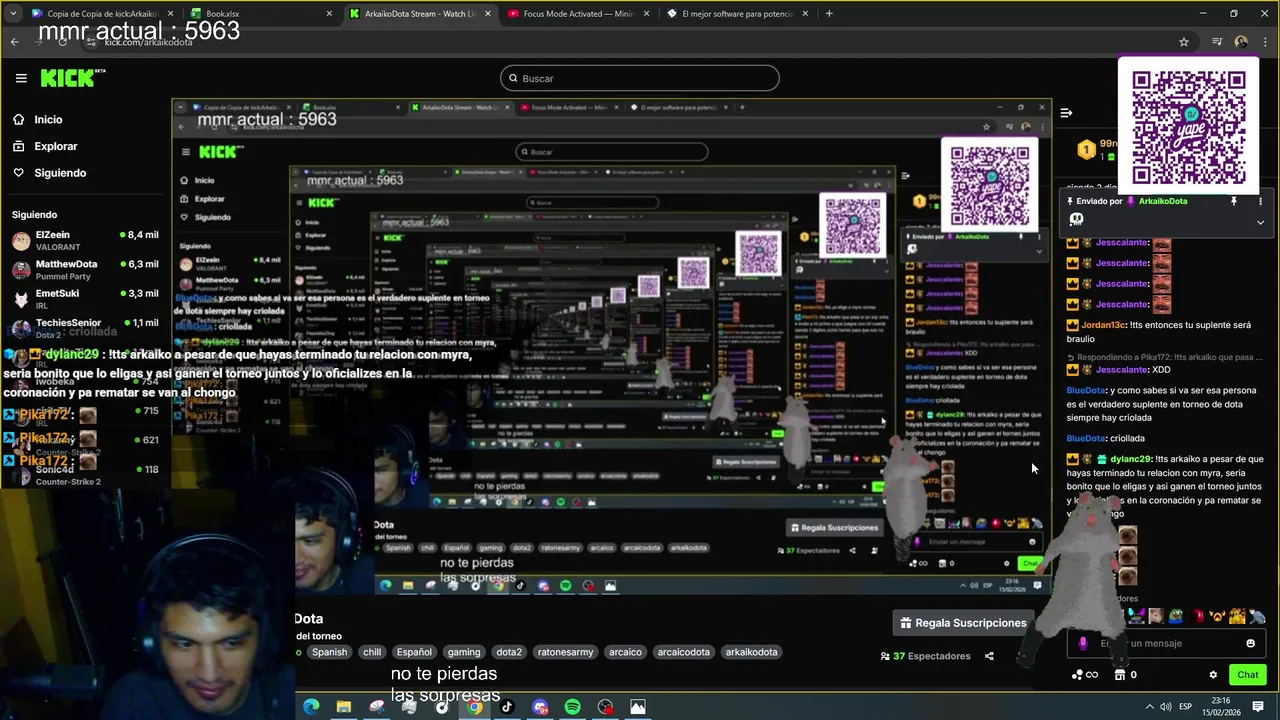1280x720 pixels.
Task: Collapse the chat panel arrow
Action: [1066, 113]
